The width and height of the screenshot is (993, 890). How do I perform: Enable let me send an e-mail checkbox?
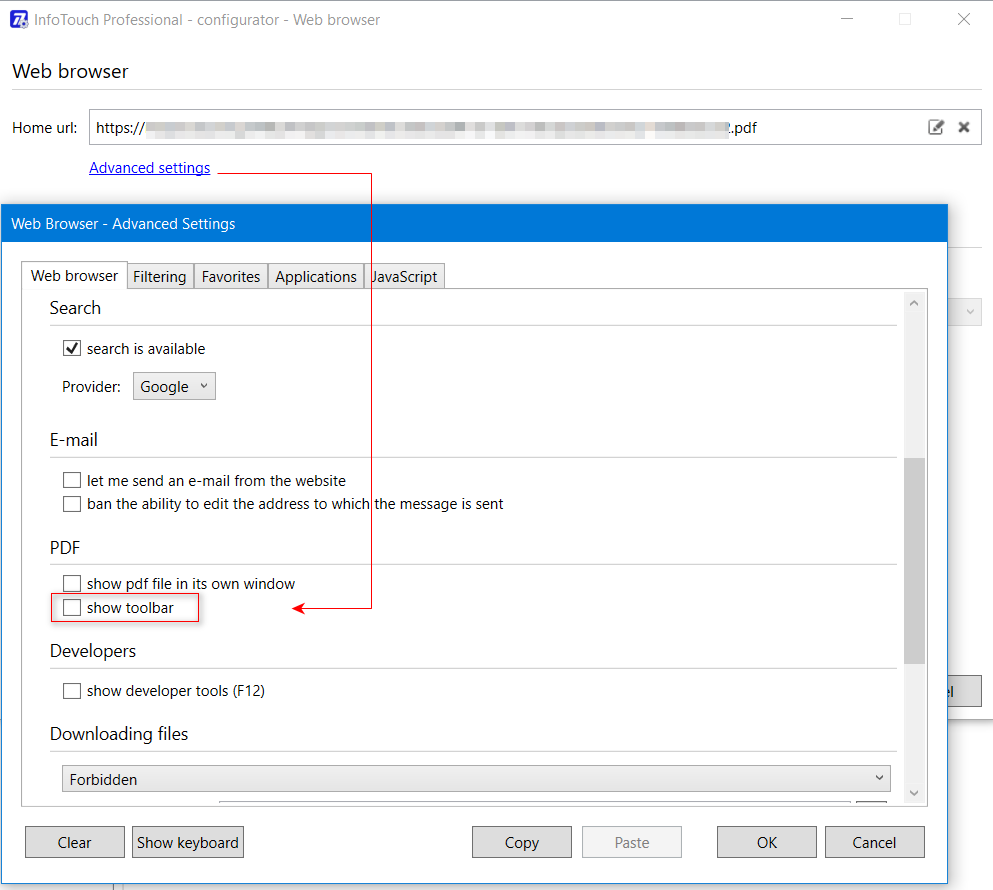pos(72,480)
